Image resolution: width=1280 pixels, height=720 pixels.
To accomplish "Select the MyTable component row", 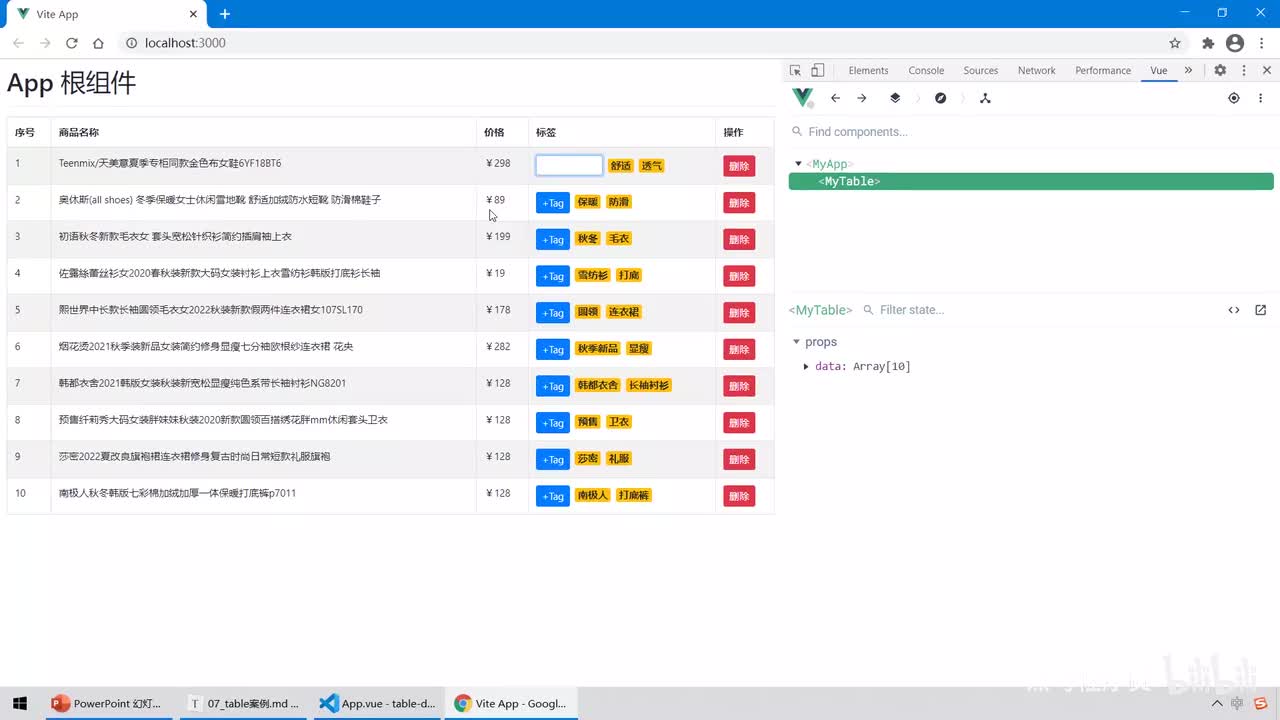I will point(1031,182).
